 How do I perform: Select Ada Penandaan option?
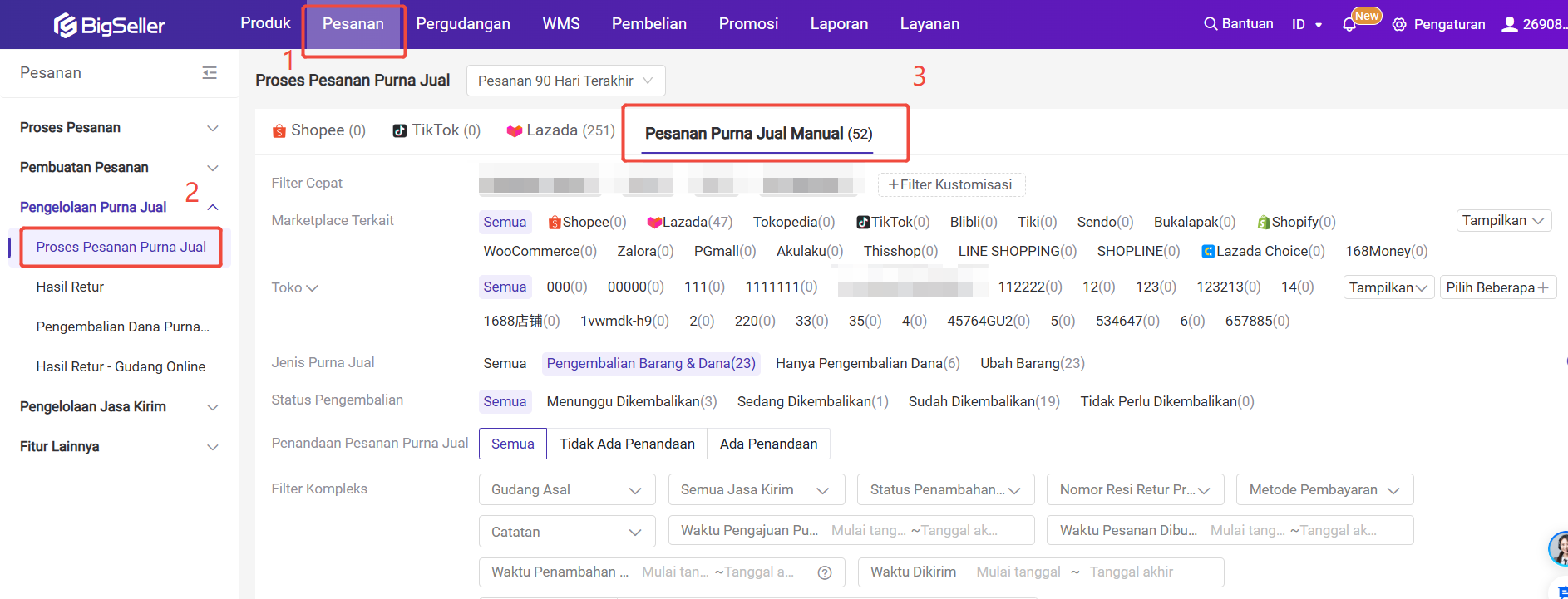(768, 444)
